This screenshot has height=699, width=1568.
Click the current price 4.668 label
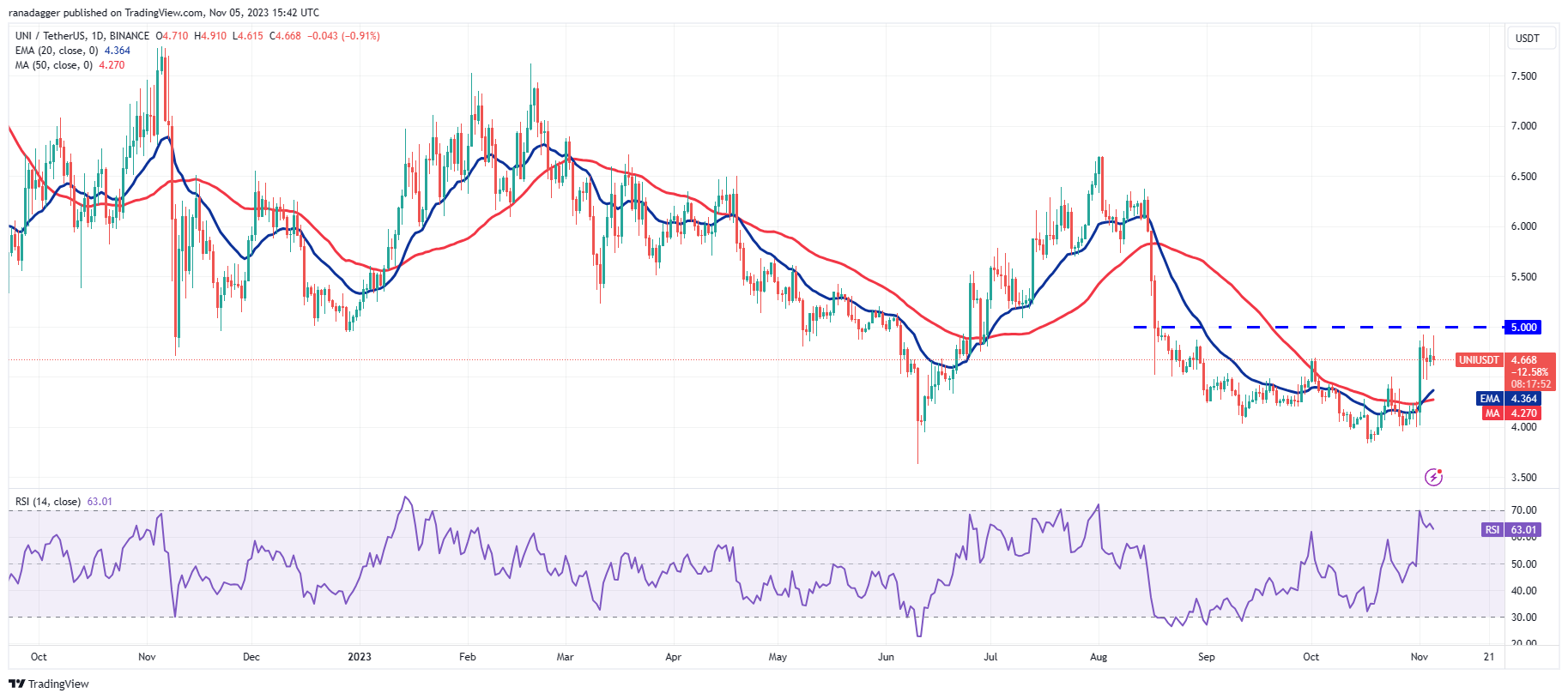[1524, 360]
